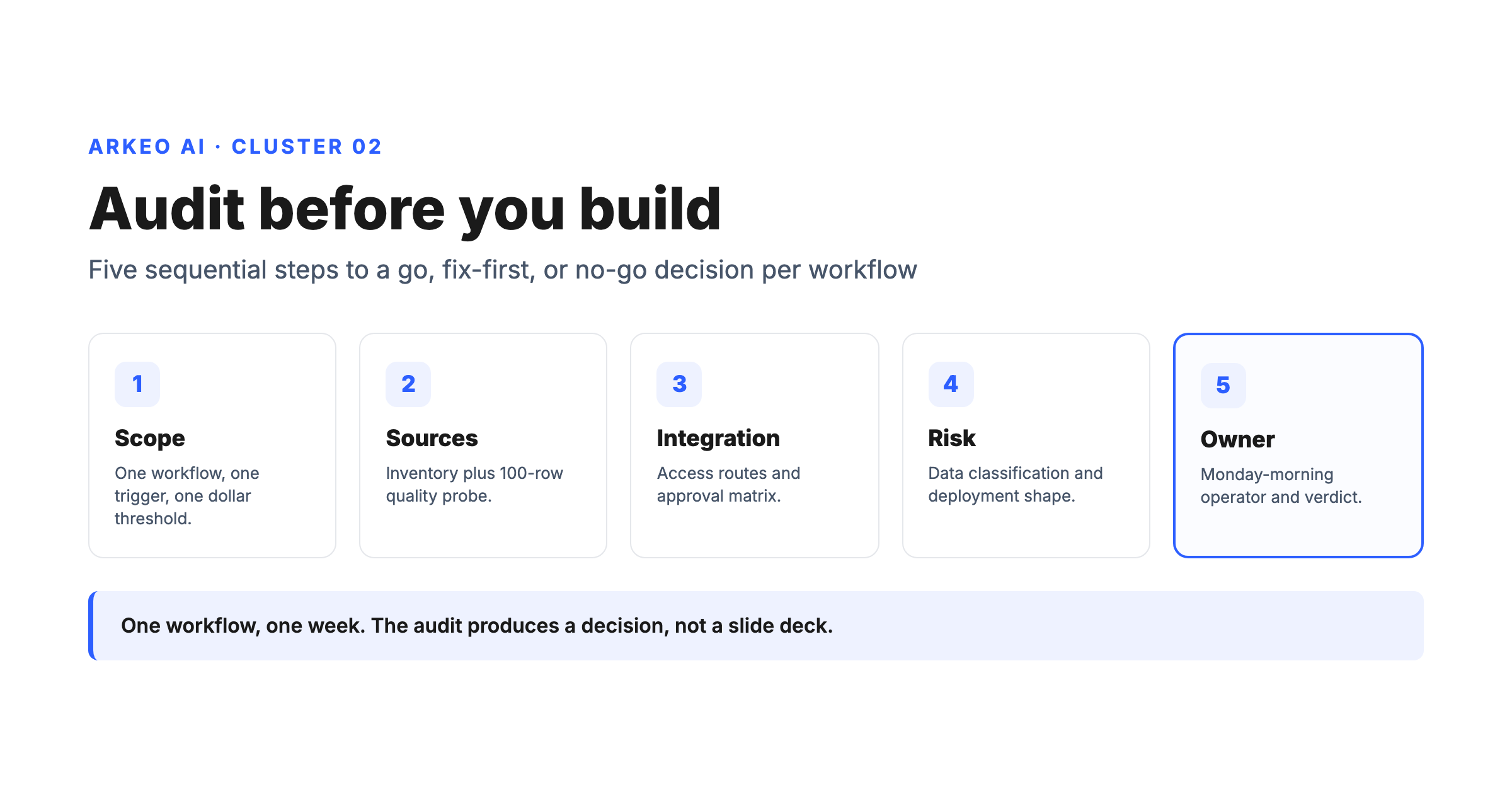
Task: Click 'One workflow, one trigger' description text
Action: (x=187, y=496)
